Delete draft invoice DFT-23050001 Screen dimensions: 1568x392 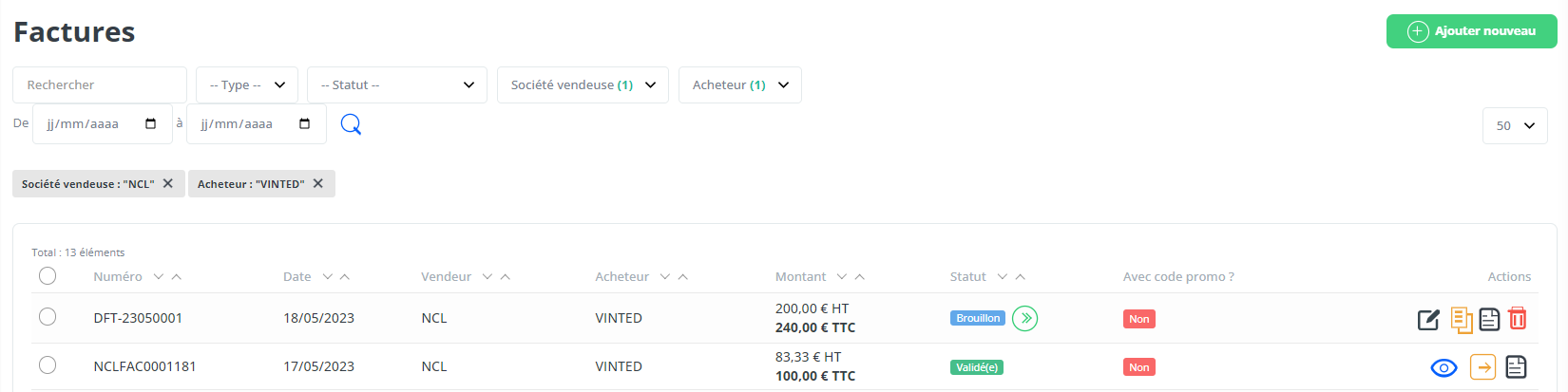[1518, 319]
